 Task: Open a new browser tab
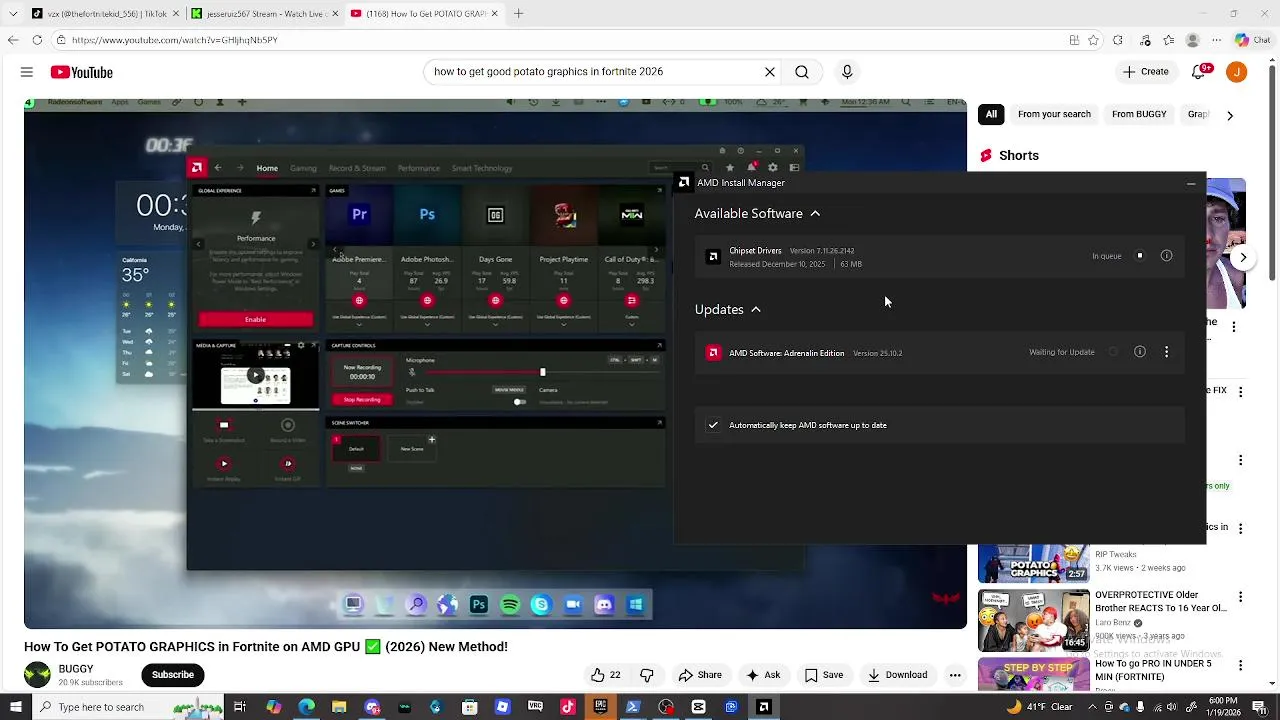coord(518,14)
